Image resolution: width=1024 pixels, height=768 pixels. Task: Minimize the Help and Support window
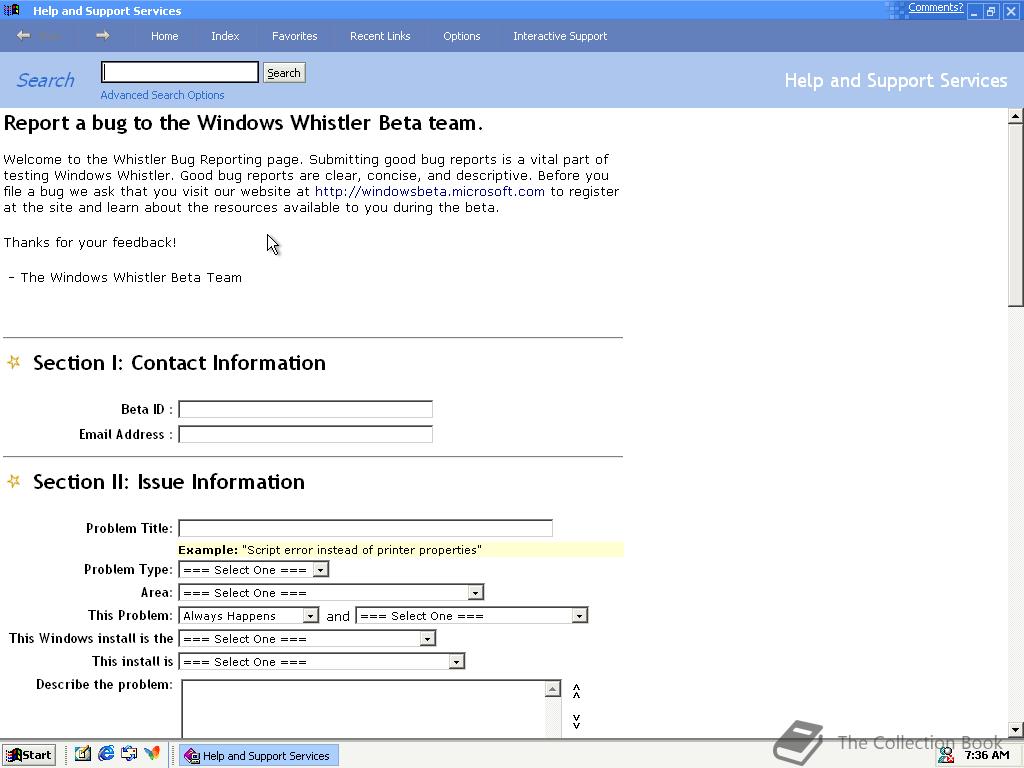click(x=974, y=12)
